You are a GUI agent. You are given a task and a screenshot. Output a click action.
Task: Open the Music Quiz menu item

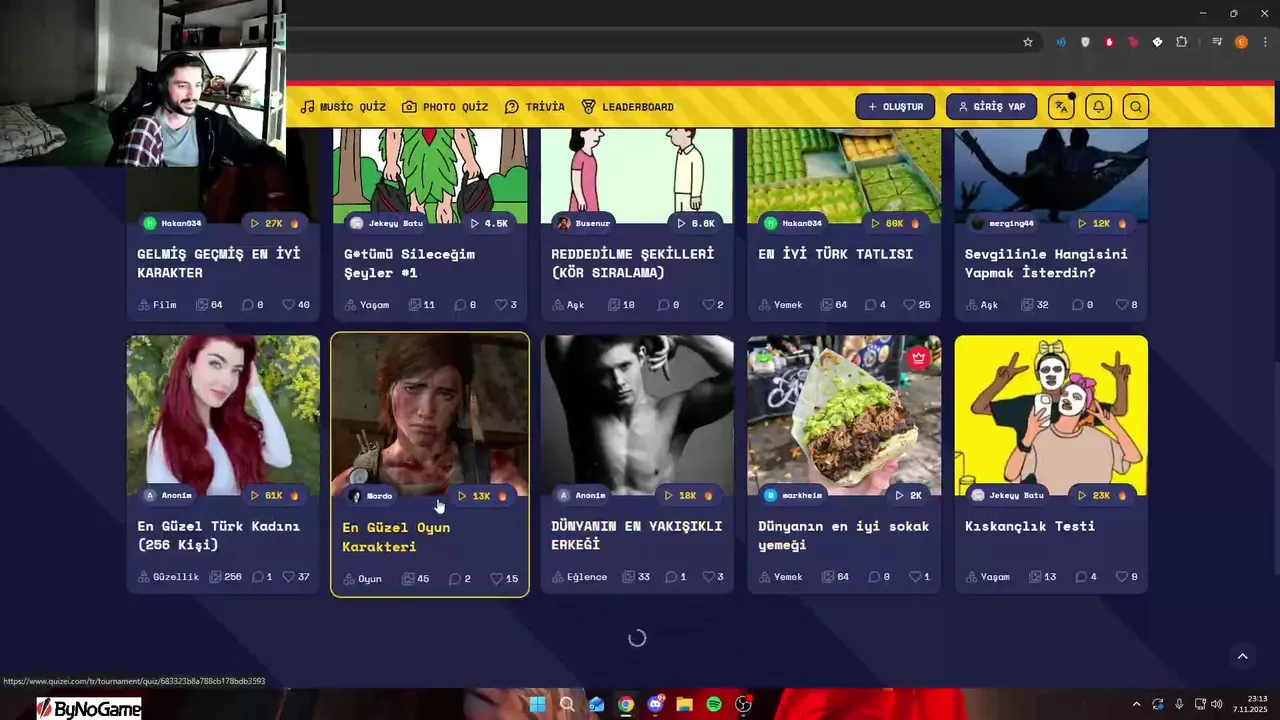pyautogui.click(x=343, y=107)
